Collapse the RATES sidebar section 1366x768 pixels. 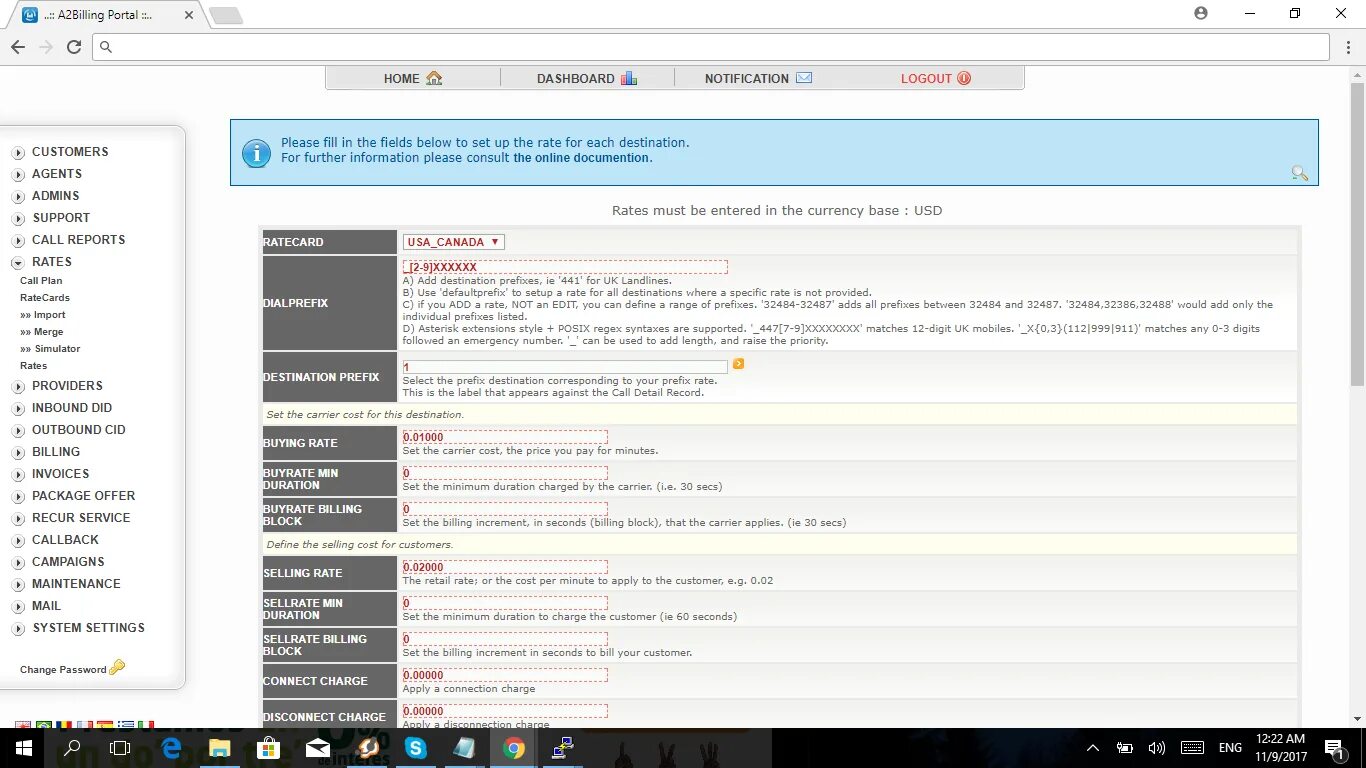click(18, 262)
